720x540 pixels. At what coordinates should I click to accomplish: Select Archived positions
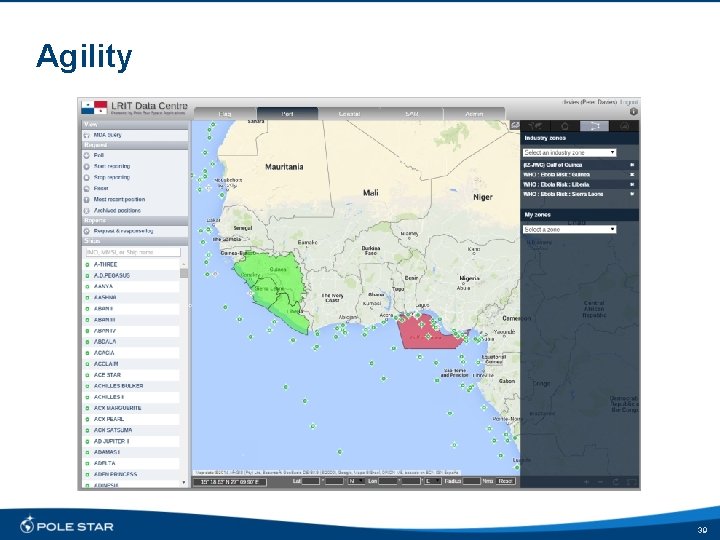coord(135,210)
